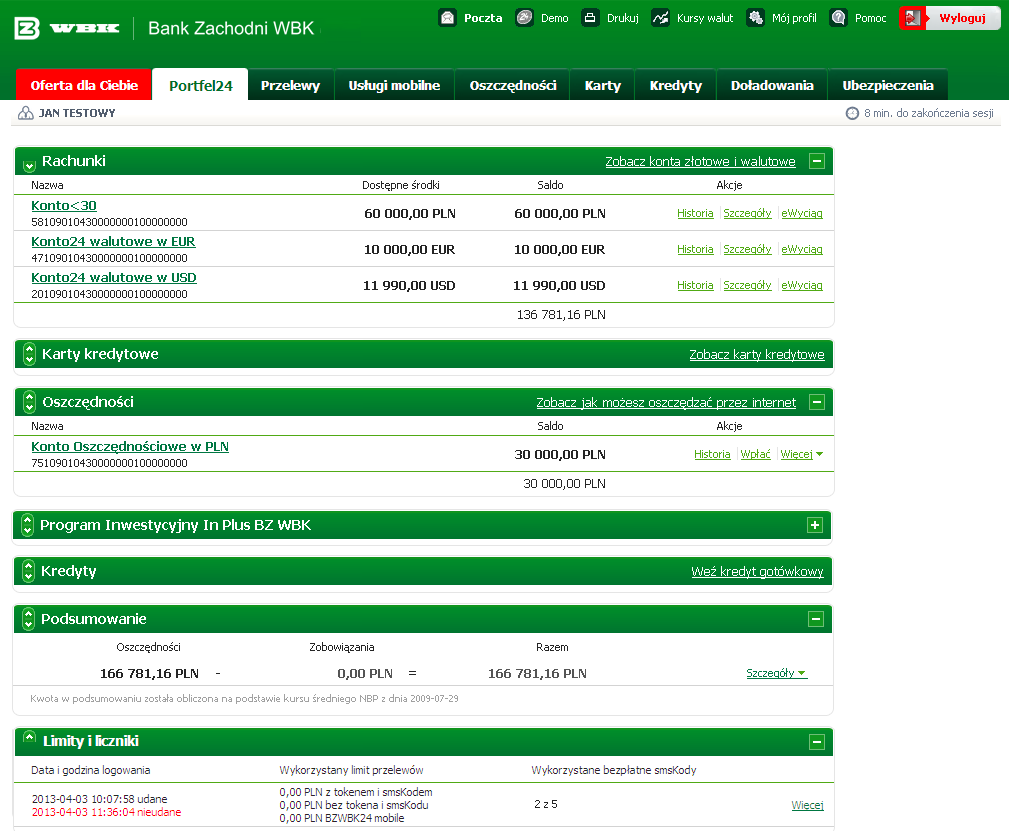Go to the Oszczędności tab

(513, 85)
